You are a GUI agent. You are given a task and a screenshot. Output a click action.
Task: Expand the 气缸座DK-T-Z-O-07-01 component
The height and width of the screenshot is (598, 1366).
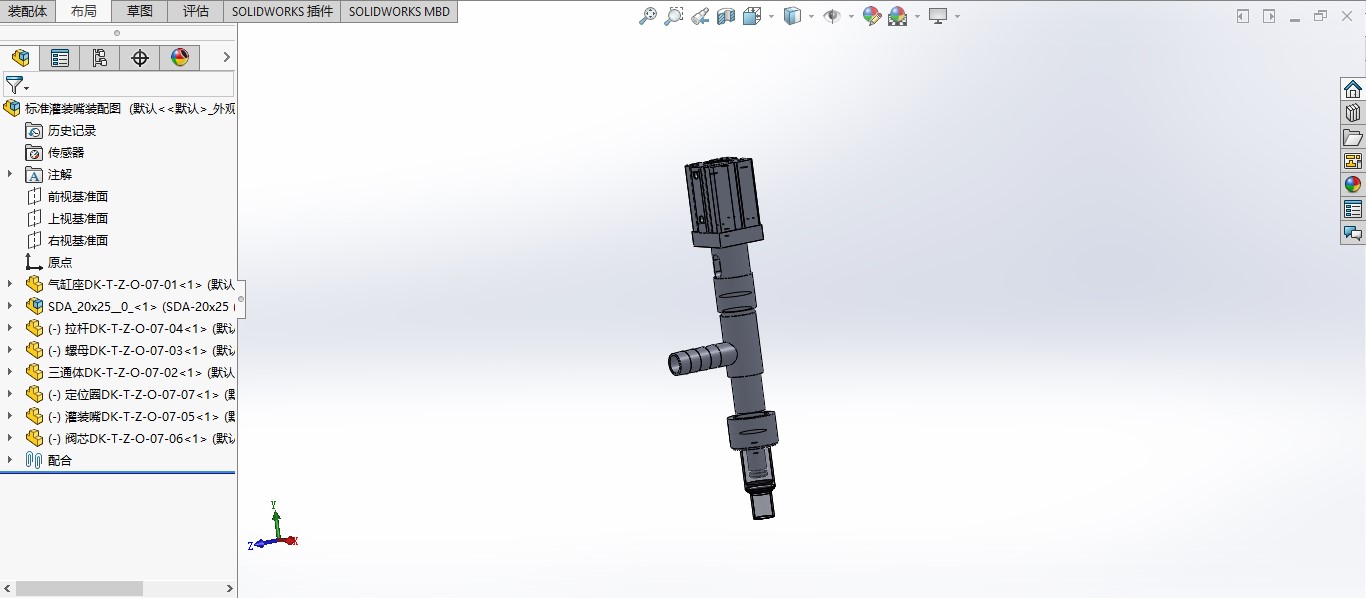pos(10,284)
